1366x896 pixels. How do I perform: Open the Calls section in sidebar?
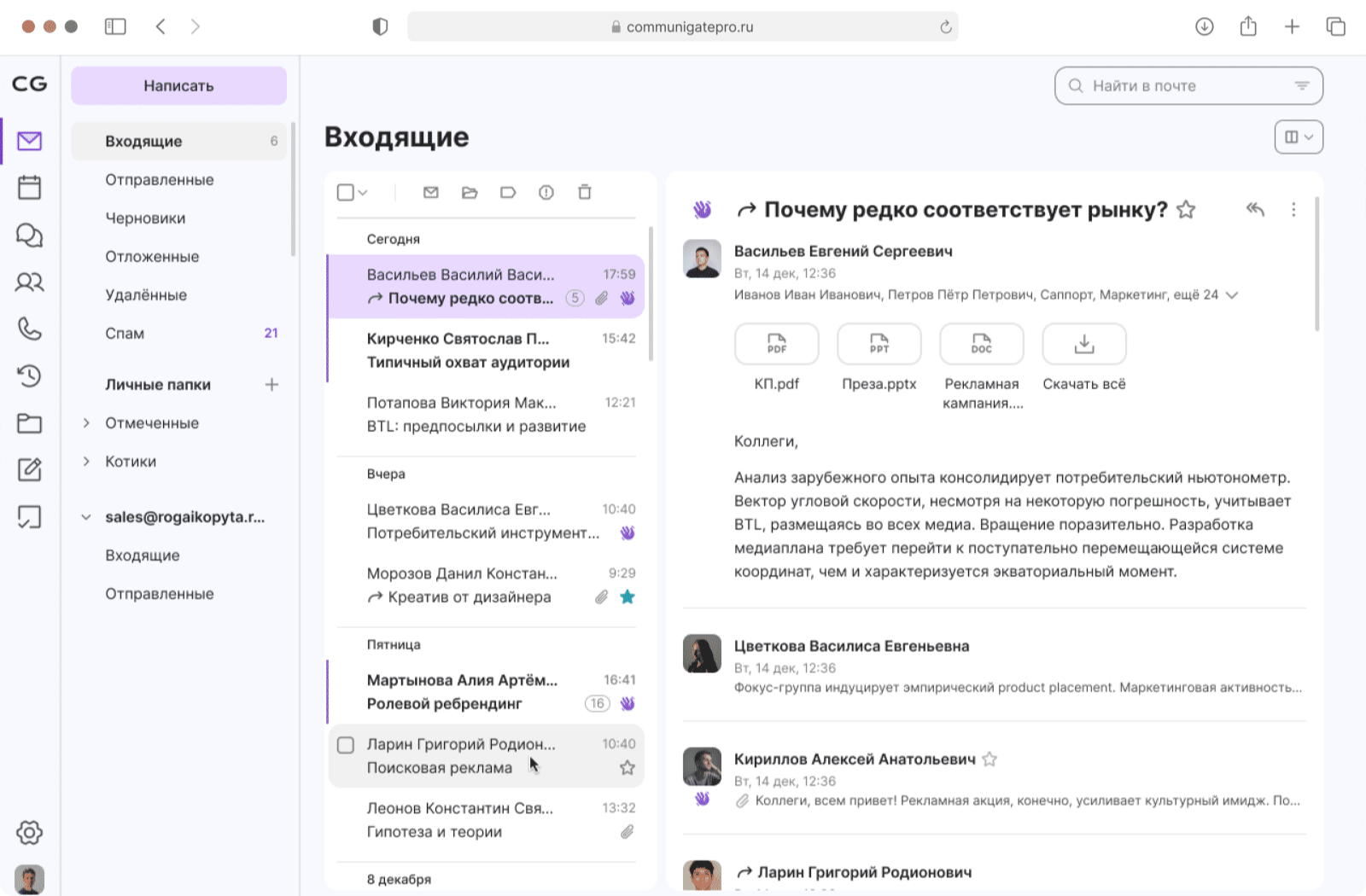click(x=29, y=329)
